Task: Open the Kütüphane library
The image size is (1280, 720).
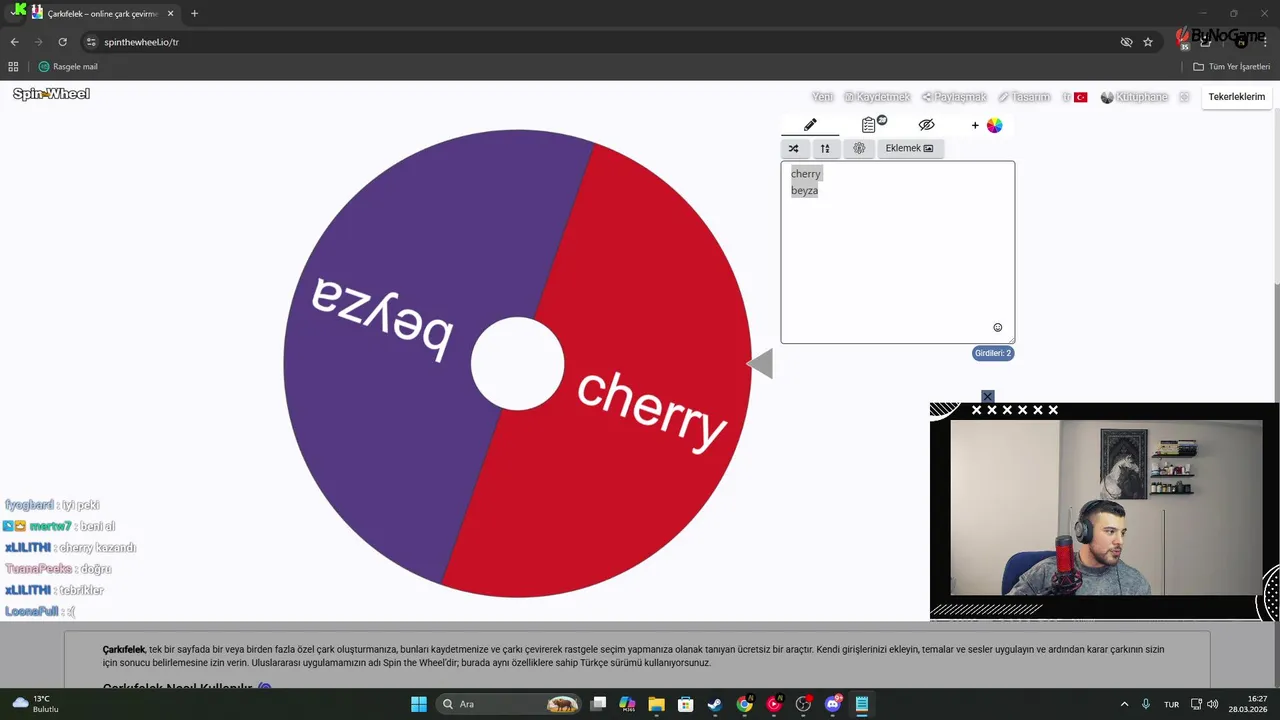Action: click(x=1134, y=97)
